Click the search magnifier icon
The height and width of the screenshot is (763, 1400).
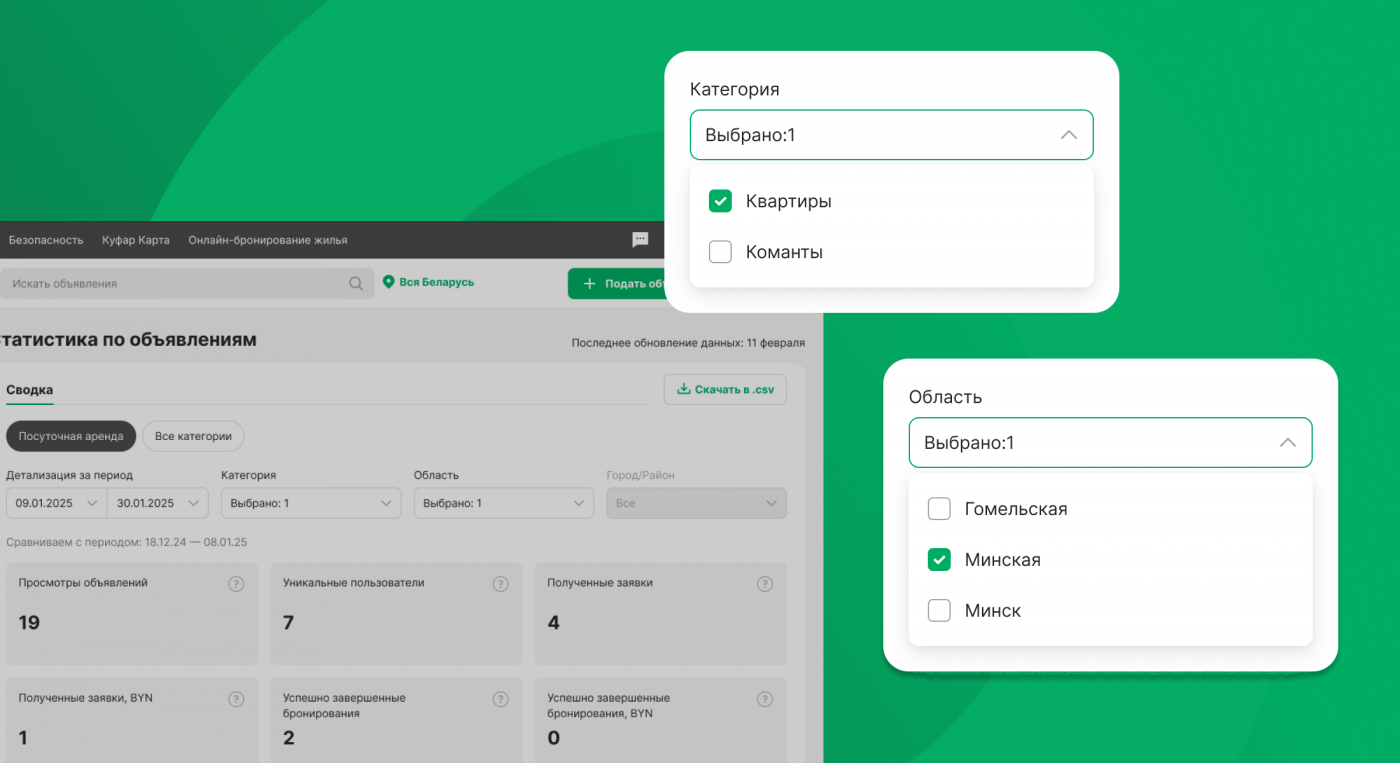pos(356,283)
